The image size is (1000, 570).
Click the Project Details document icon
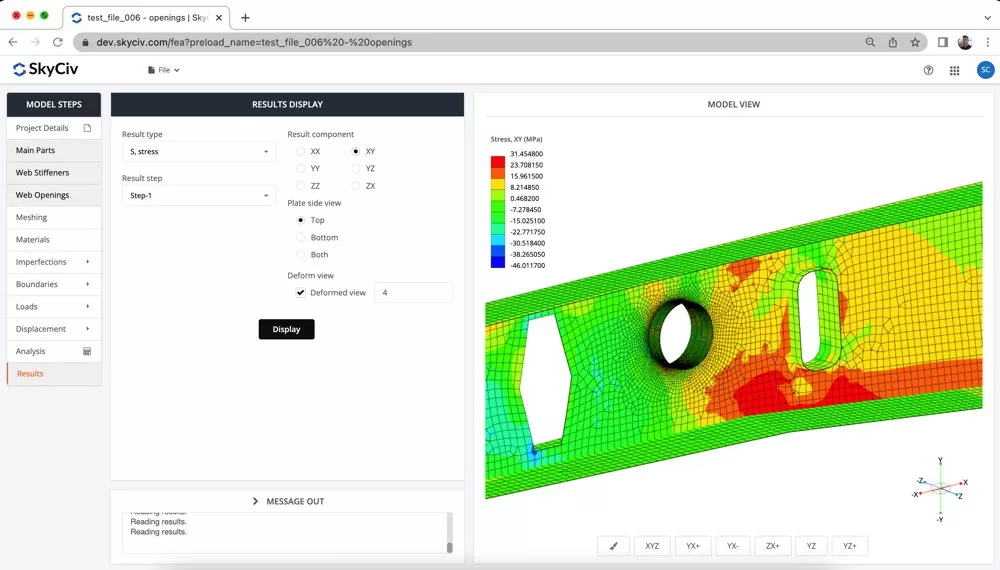coord(87,128)
